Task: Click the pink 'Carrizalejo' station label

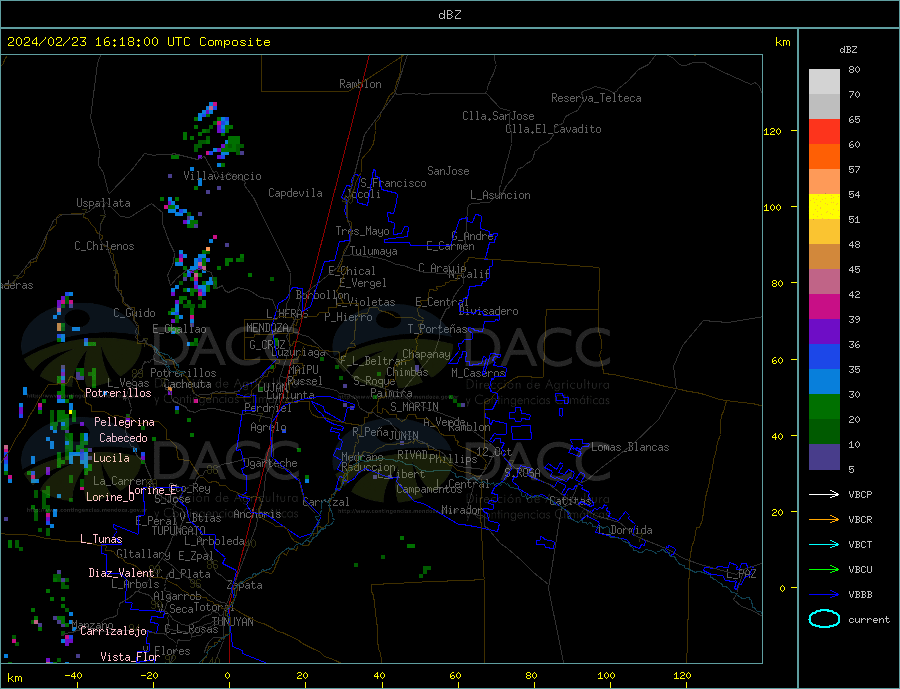Action: coord(114,632)
